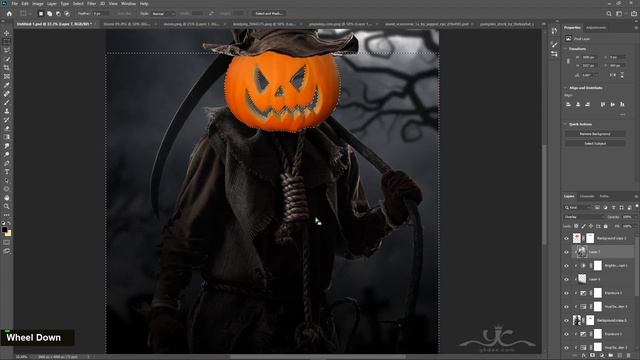
Task: Create new group folder icon in Layers panel
Action: pyautogui.click(x=611, y=356)
